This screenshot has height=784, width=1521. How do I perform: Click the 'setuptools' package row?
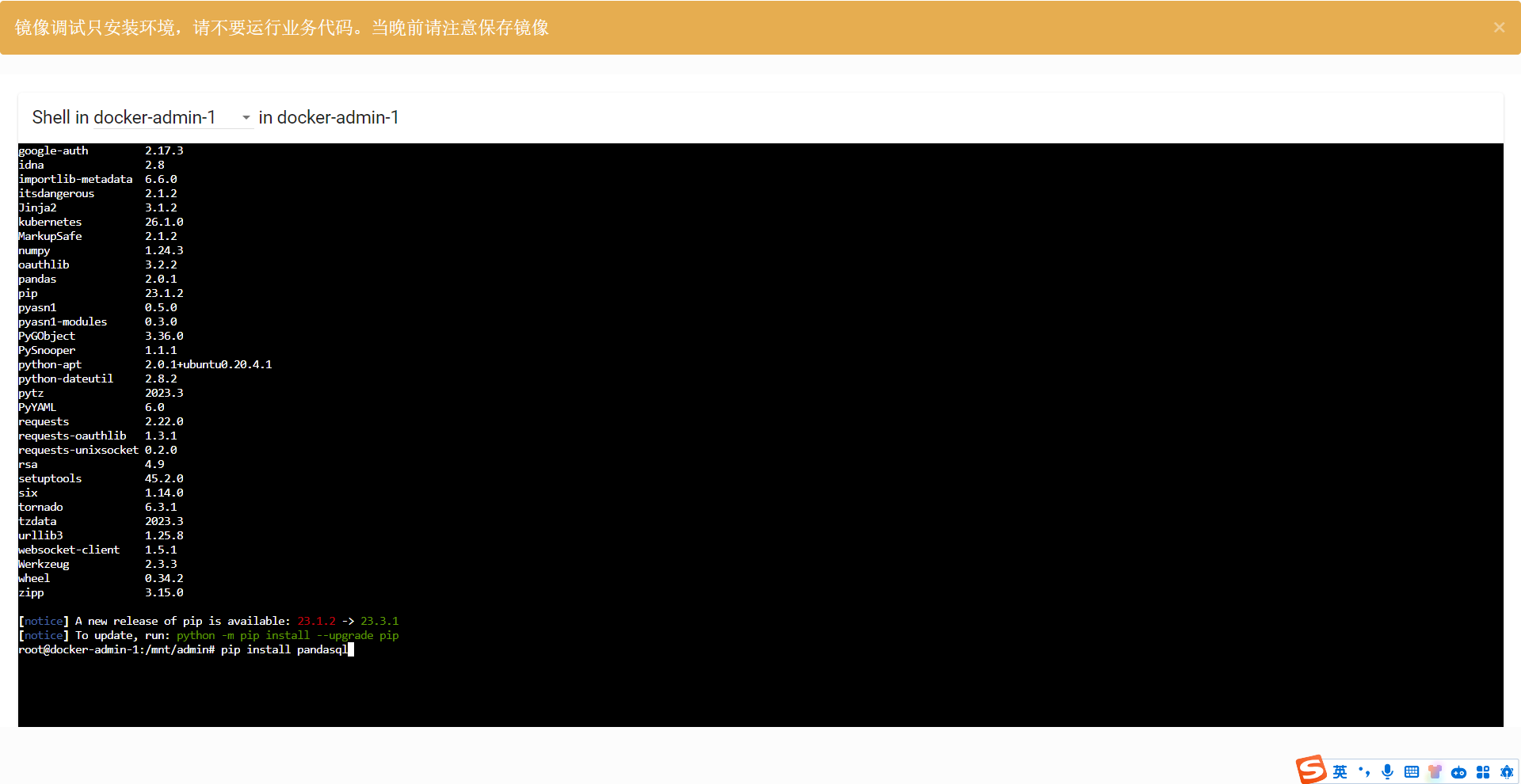[101, 478]
